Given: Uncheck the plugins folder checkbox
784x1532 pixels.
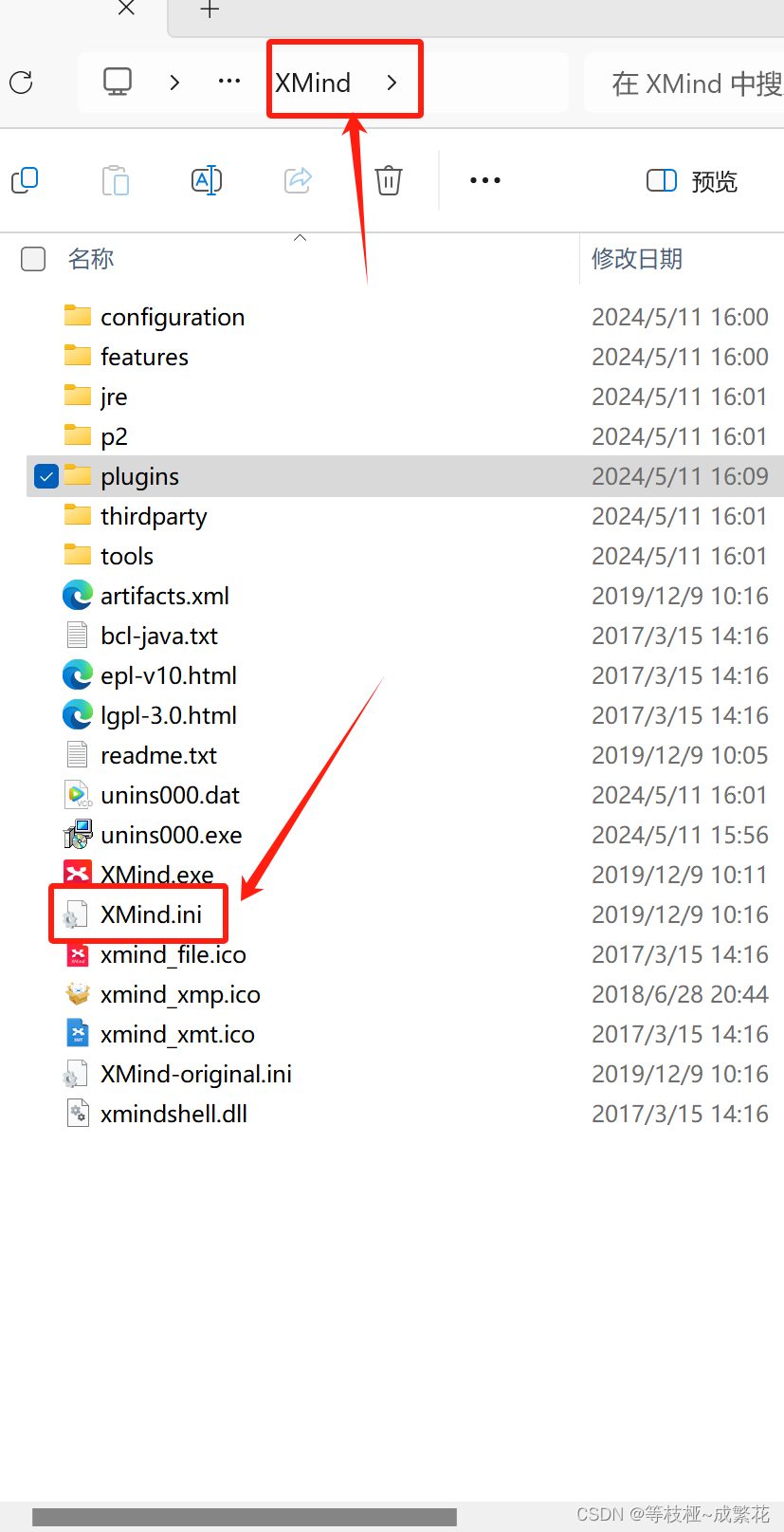Looking at the screenshot, I should (46, 476).
